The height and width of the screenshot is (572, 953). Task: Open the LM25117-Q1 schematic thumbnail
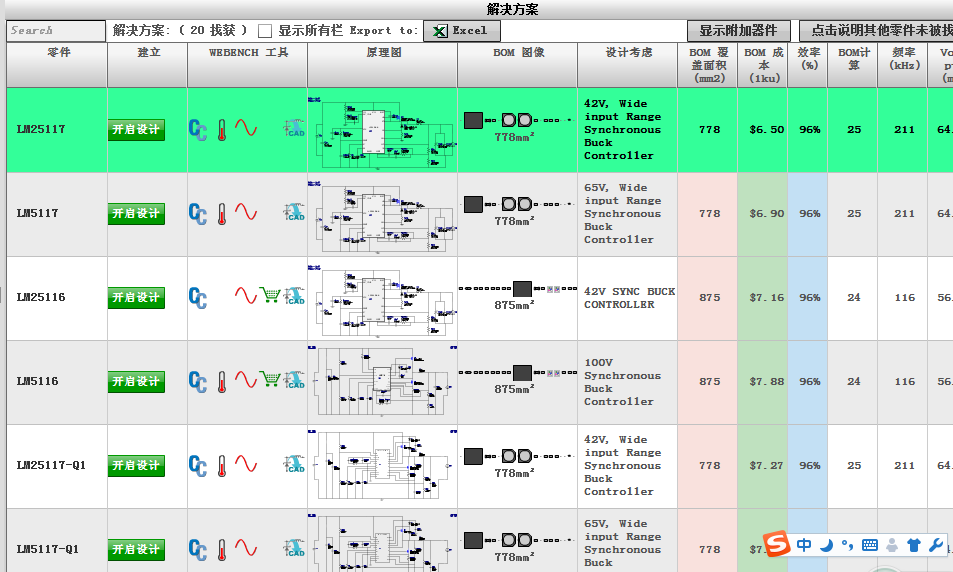(x=382, y=465)
